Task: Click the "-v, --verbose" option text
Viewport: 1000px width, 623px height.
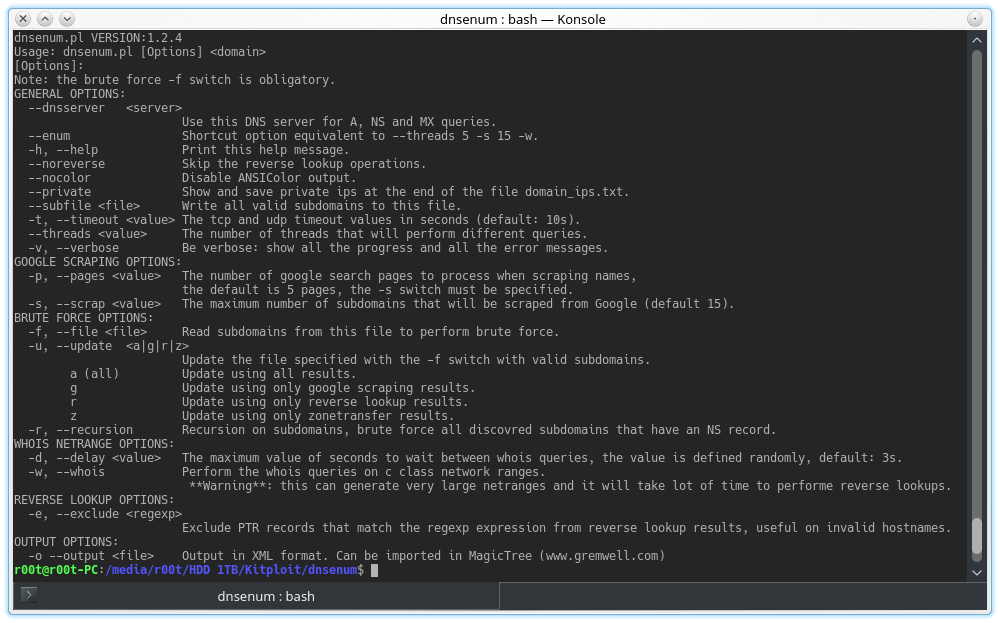Action: point(73,248)
